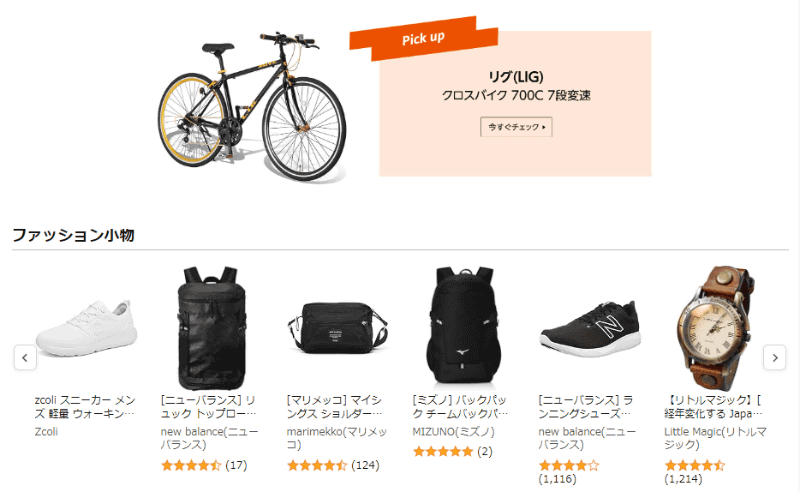This screenshot has height=492, width=800.
Task: Click the 今すぐチェック button
Action: tap(516, 127)
